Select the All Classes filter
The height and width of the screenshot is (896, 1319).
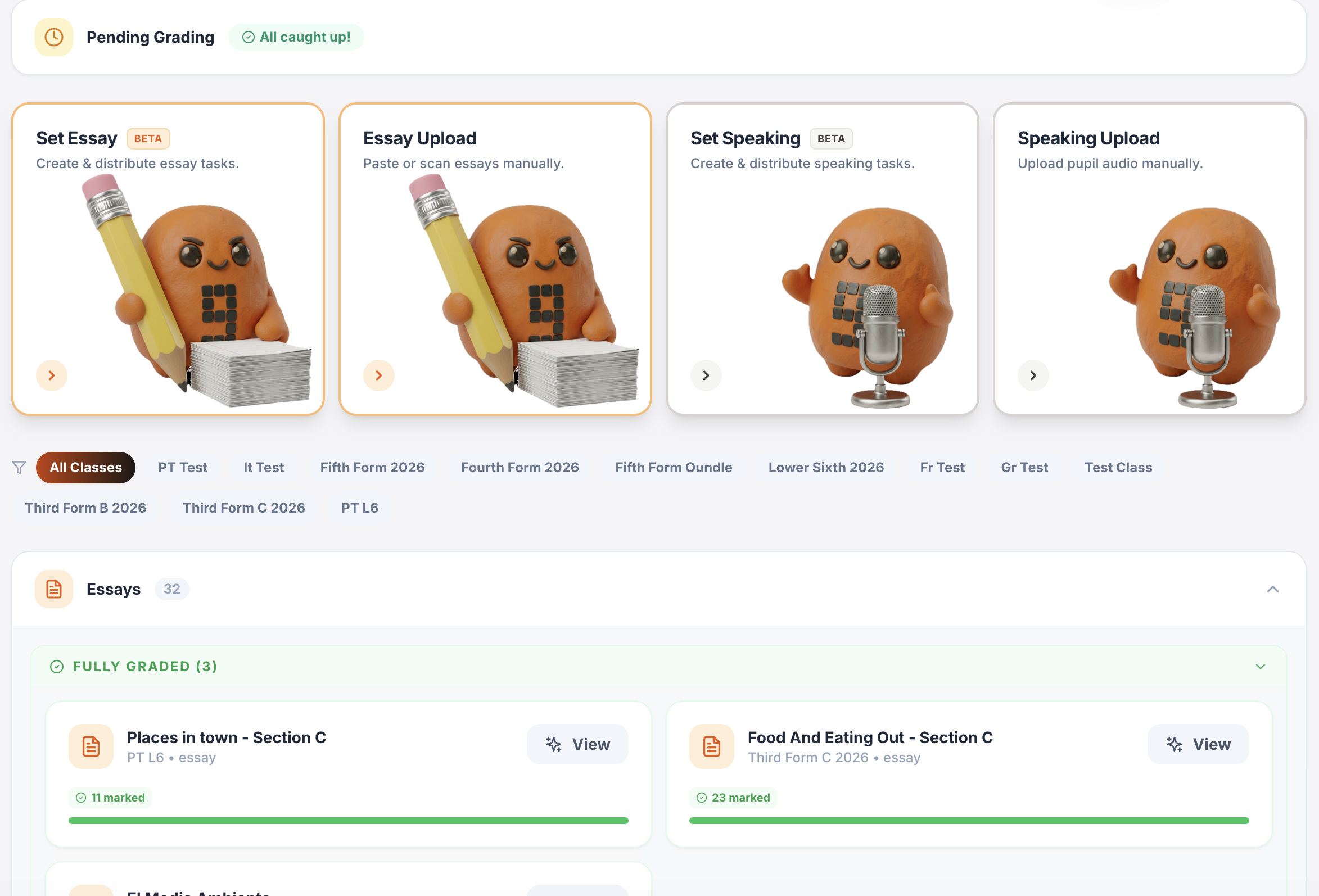click(x=85, y=468)
